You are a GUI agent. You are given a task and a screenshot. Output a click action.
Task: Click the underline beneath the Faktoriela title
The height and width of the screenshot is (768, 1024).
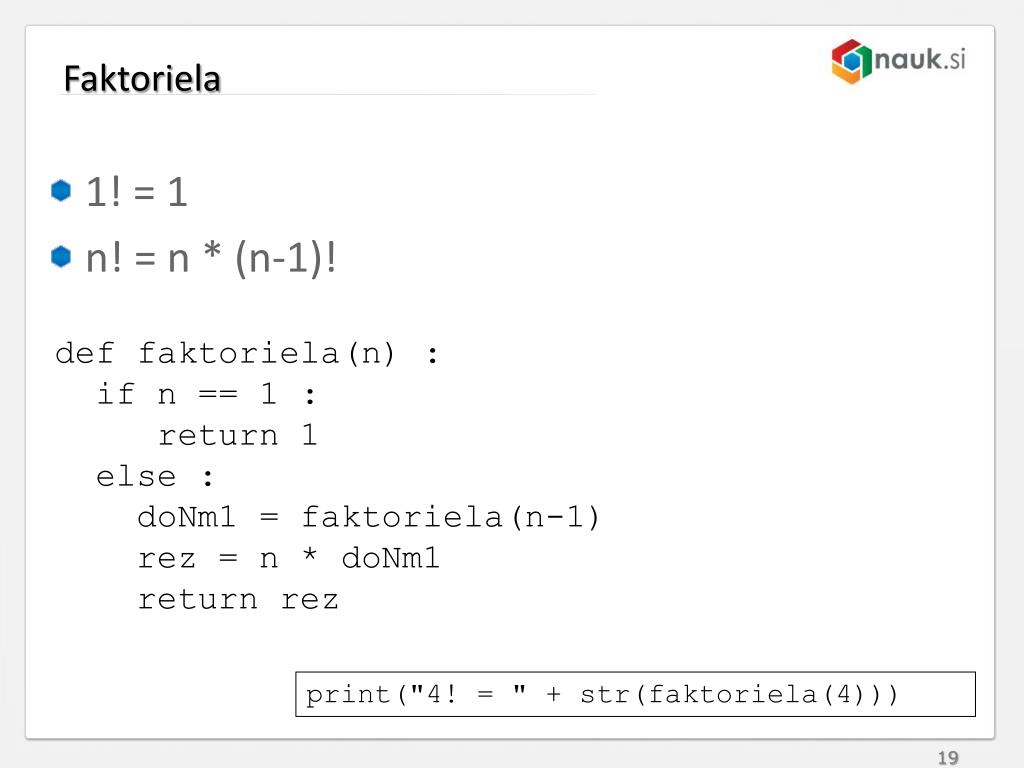[327, 95]
